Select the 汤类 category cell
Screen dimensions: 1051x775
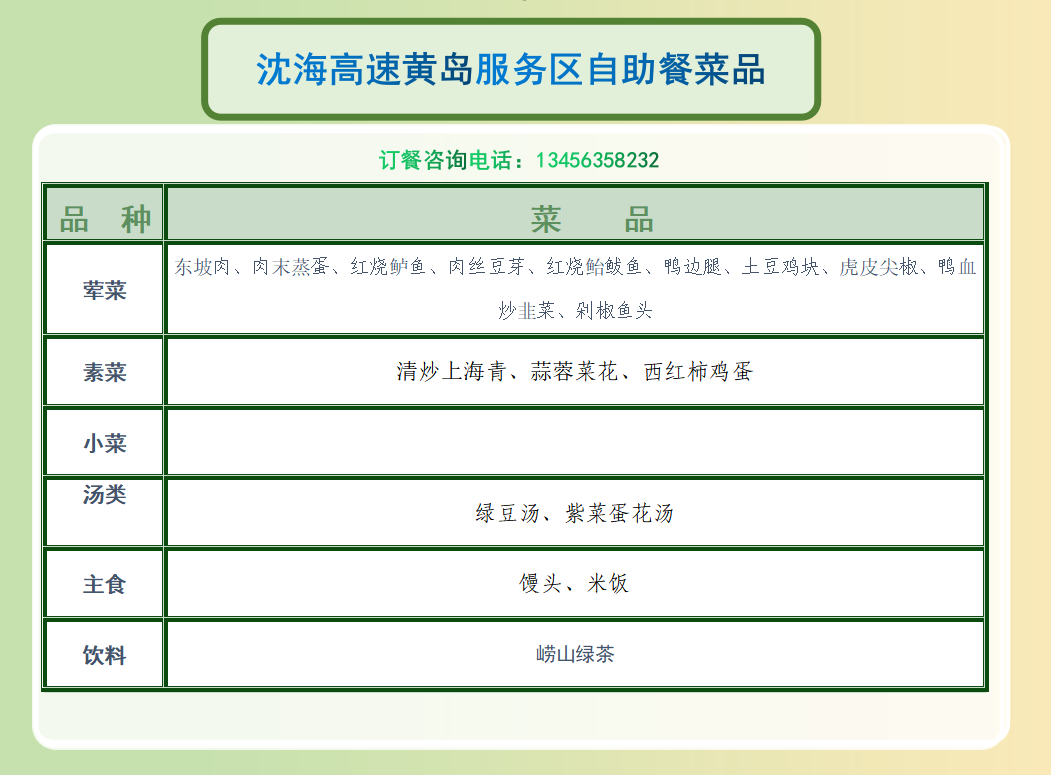105,513
